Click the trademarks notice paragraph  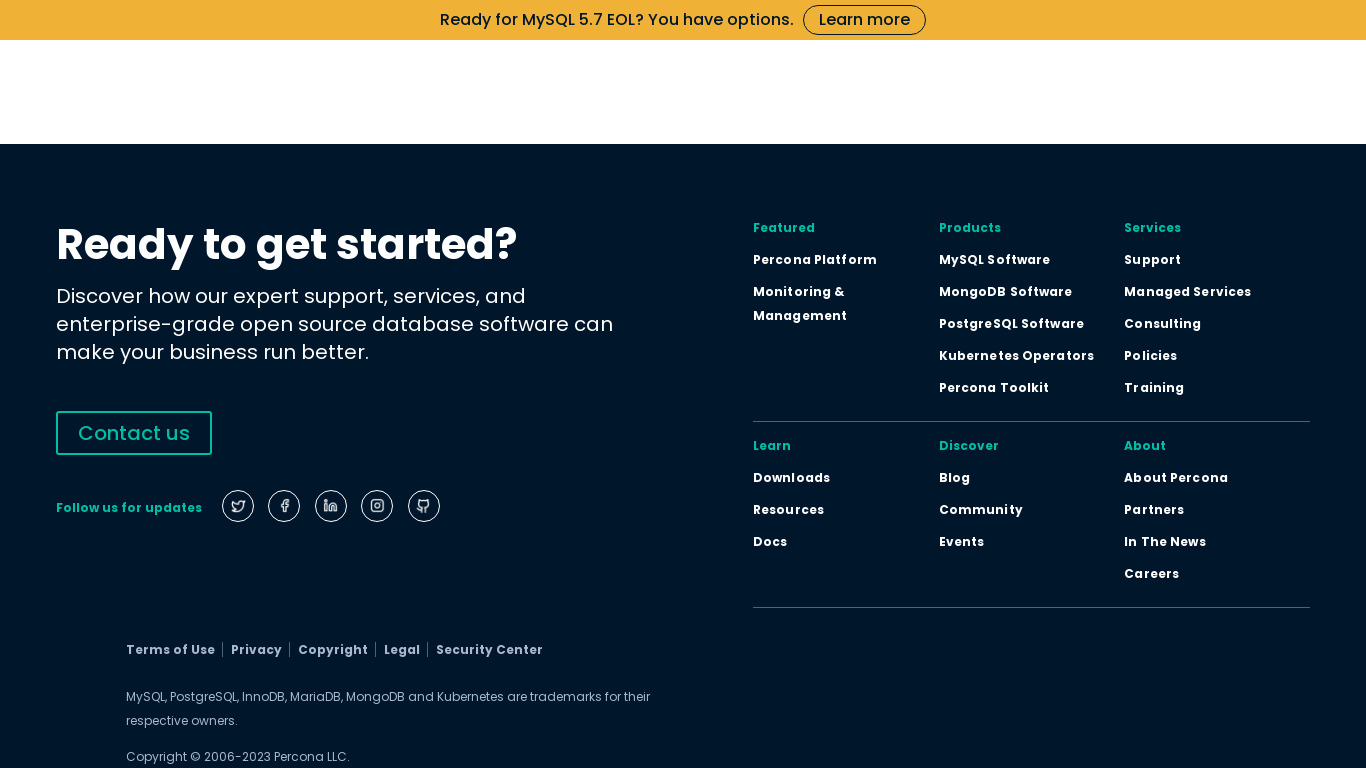[x=388, y=709]
